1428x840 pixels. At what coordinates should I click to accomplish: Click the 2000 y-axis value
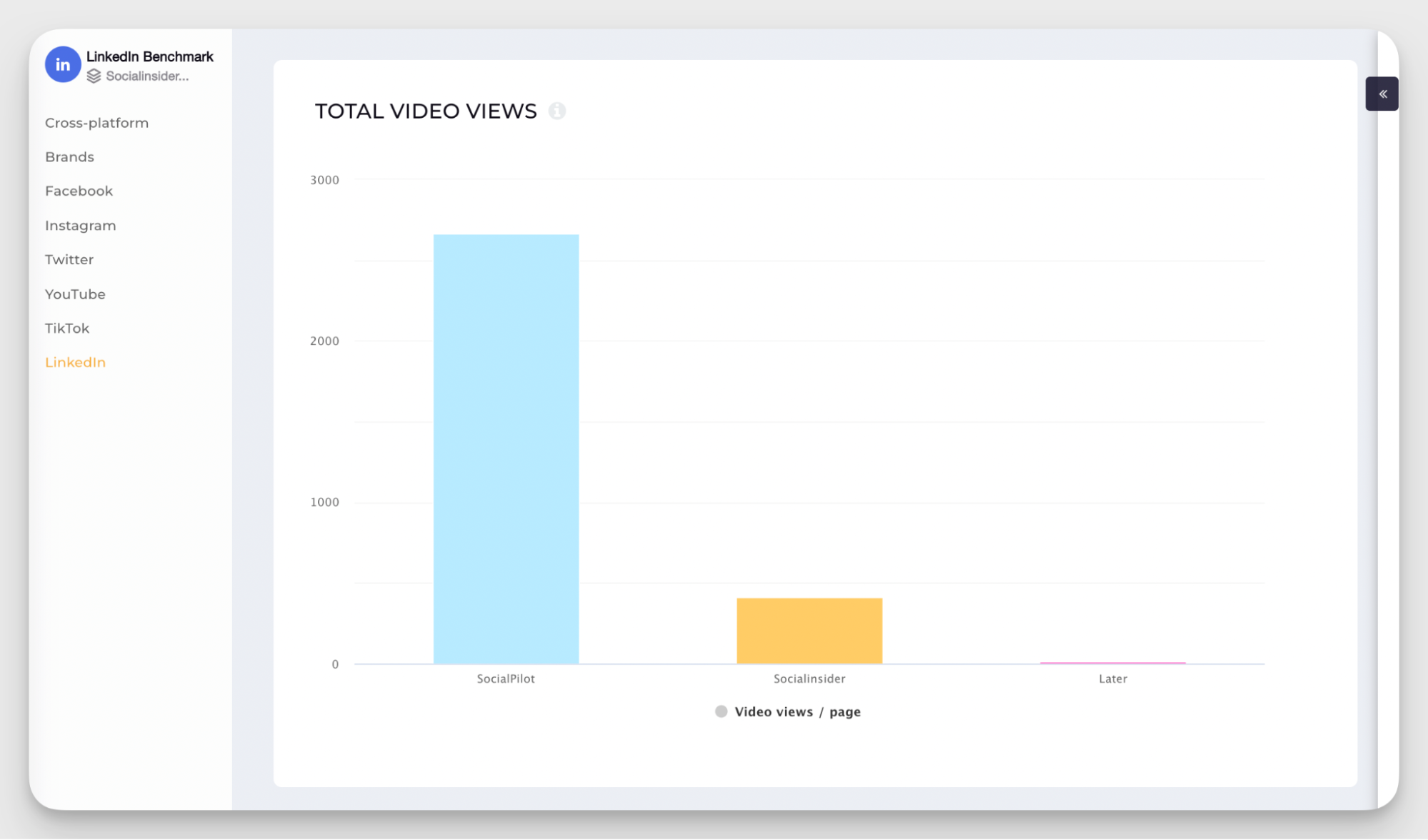pyautogui.click(x=324, y=341)
